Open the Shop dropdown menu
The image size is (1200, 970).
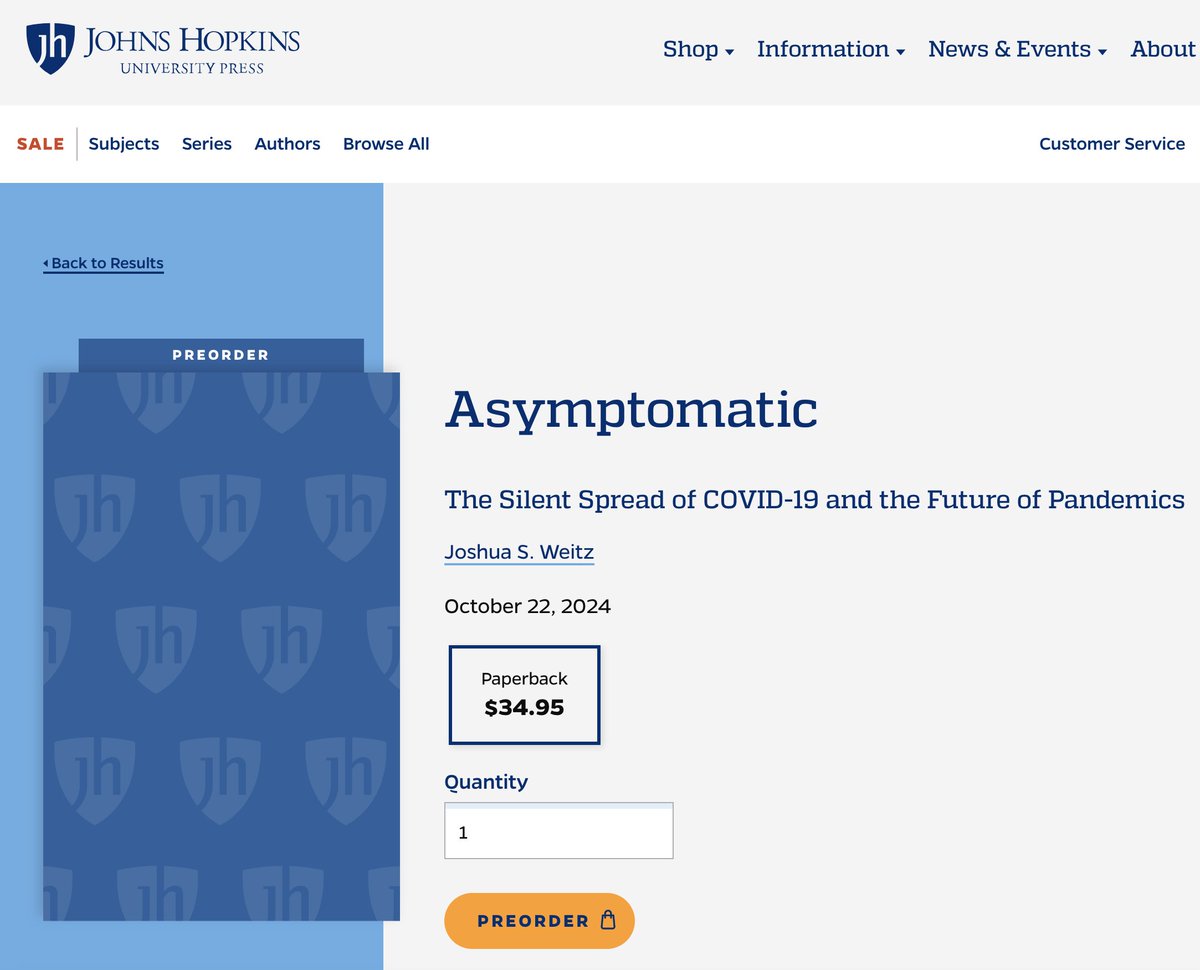698,49
